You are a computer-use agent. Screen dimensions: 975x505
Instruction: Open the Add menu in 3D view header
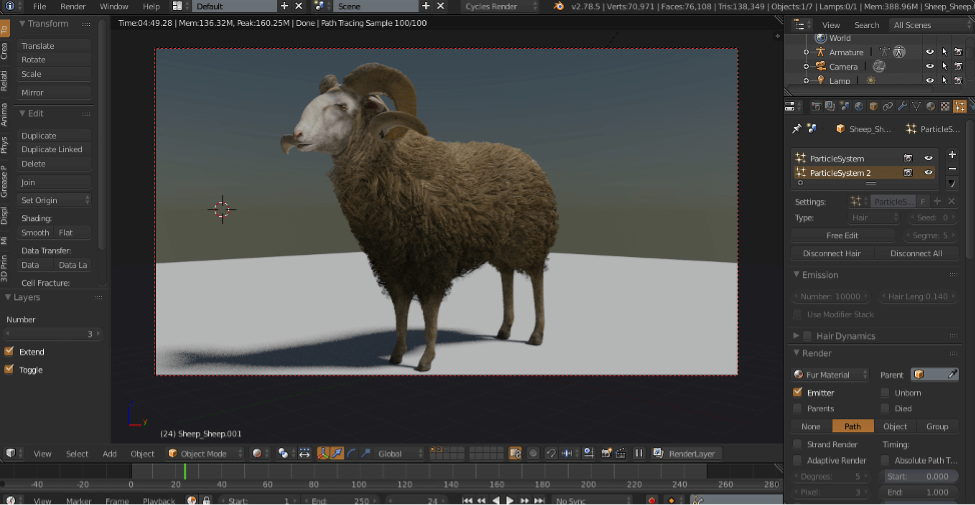pos(109,453)
